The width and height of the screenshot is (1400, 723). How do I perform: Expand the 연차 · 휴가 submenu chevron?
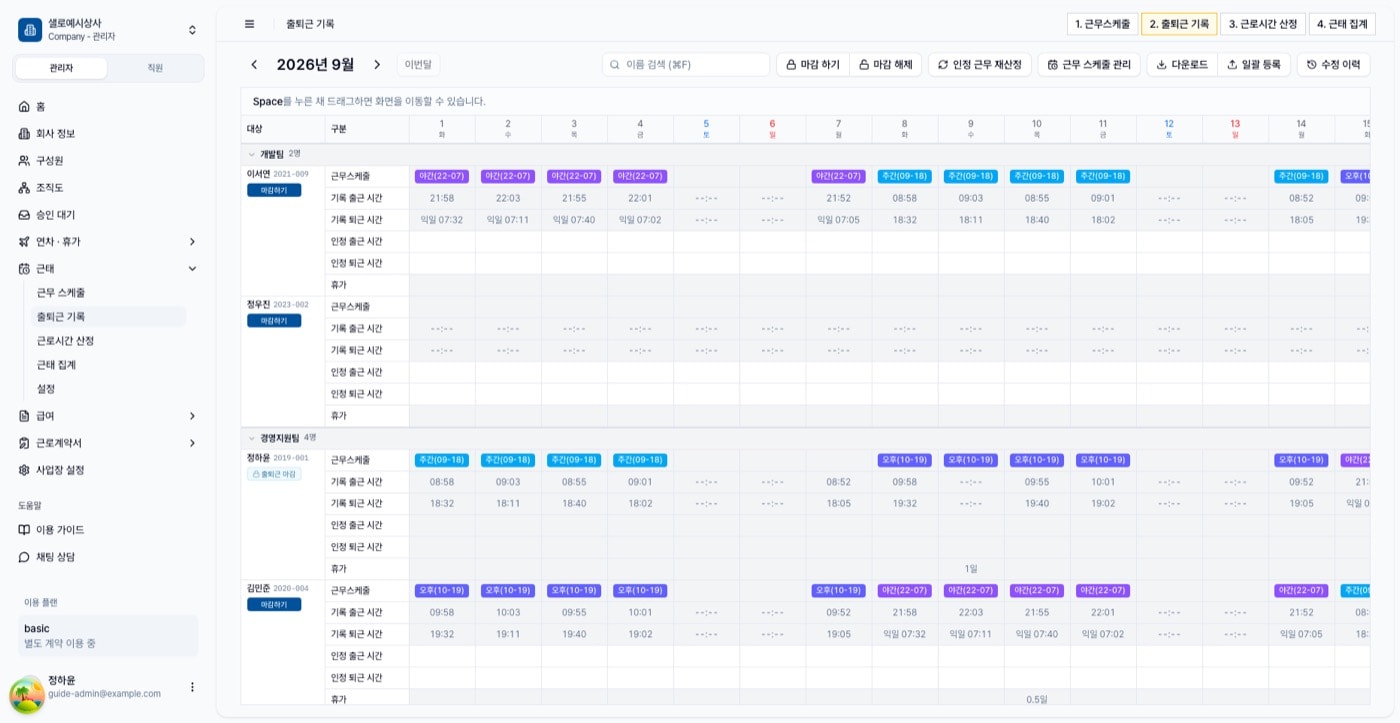192,241
